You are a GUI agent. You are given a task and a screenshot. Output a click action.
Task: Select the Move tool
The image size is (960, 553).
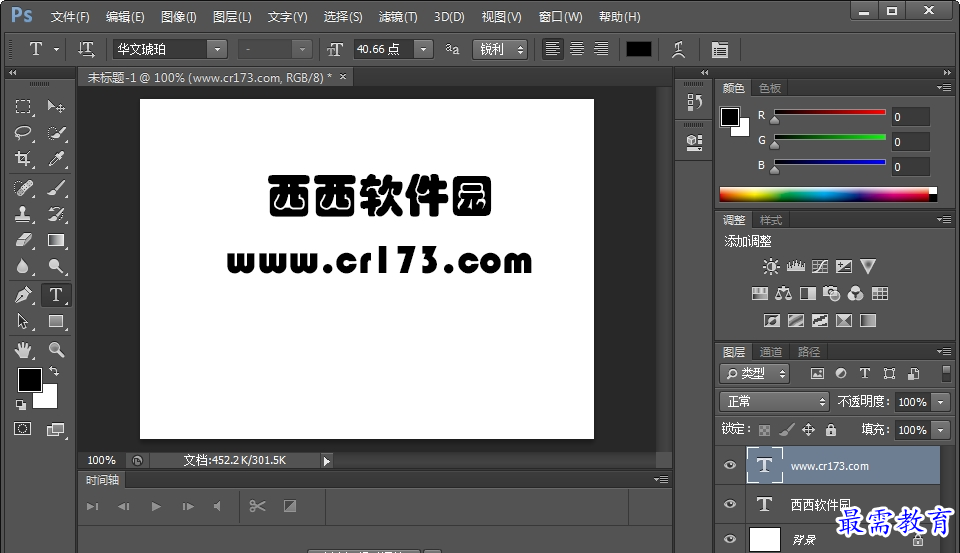coord(56,107)
